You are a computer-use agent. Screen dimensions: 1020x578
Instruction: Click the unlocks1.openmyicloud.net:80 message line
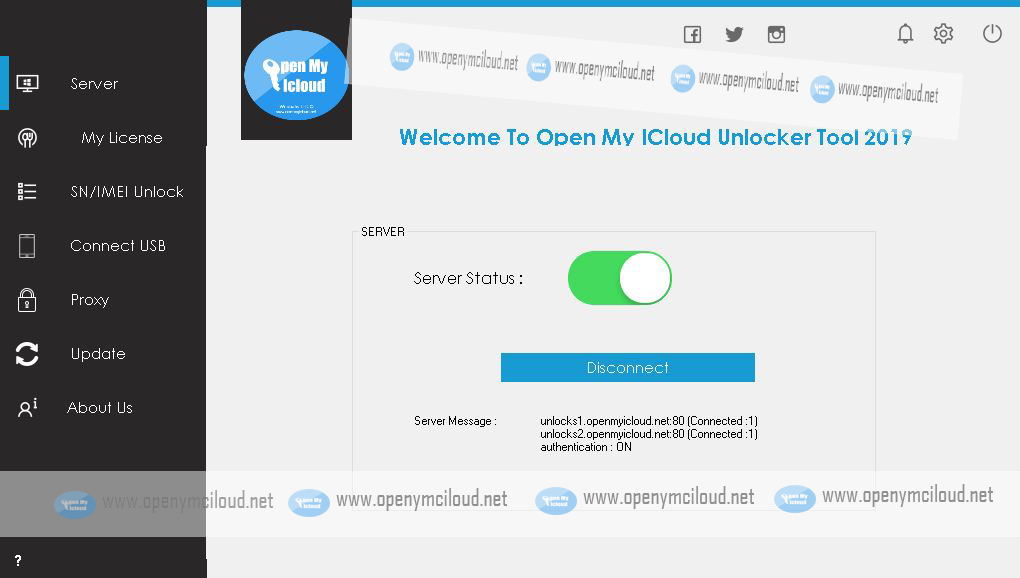coord(649,421)
